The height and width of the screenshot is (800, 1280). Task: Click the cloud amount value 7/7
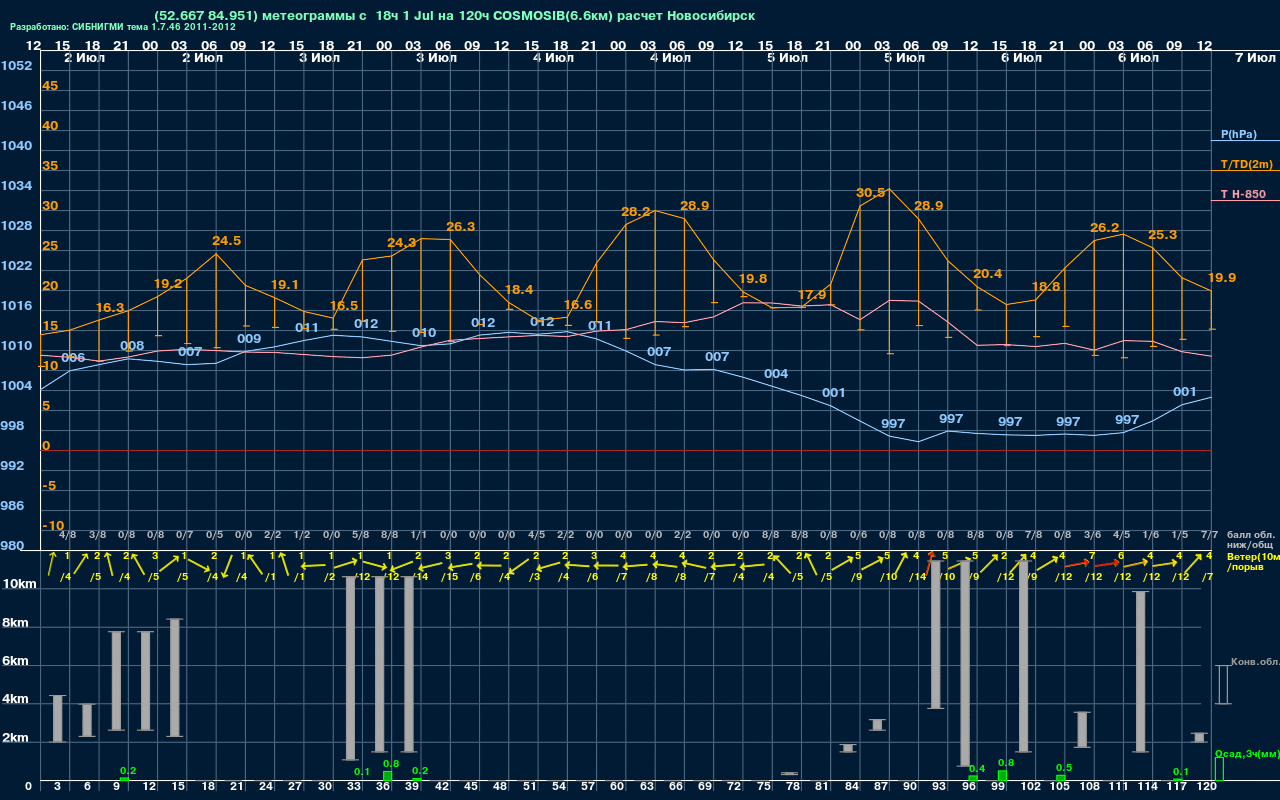point(1209,535)
